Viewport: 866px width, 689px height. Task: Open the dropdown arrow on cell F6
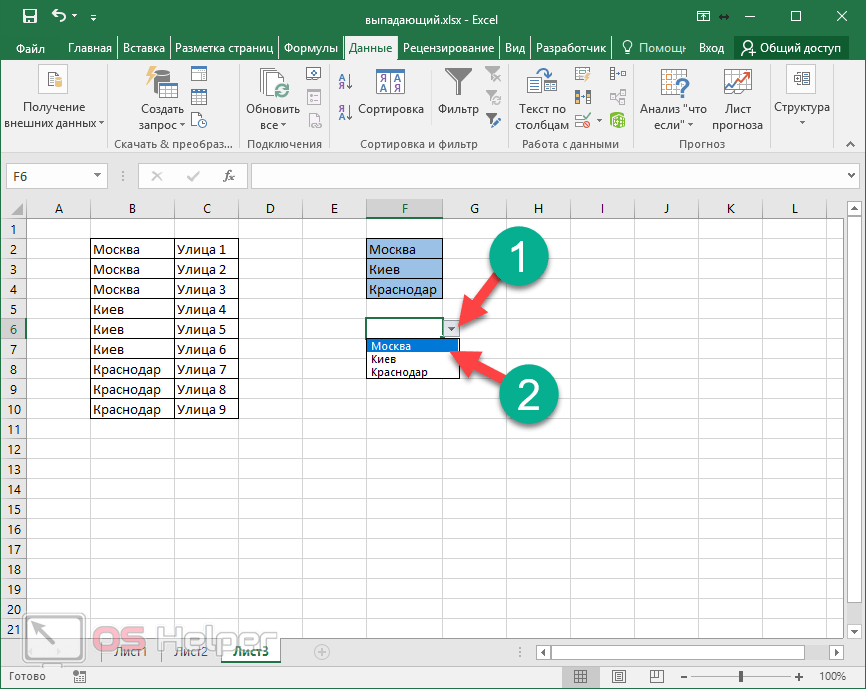pyautogui.click(x=452, y=329)
